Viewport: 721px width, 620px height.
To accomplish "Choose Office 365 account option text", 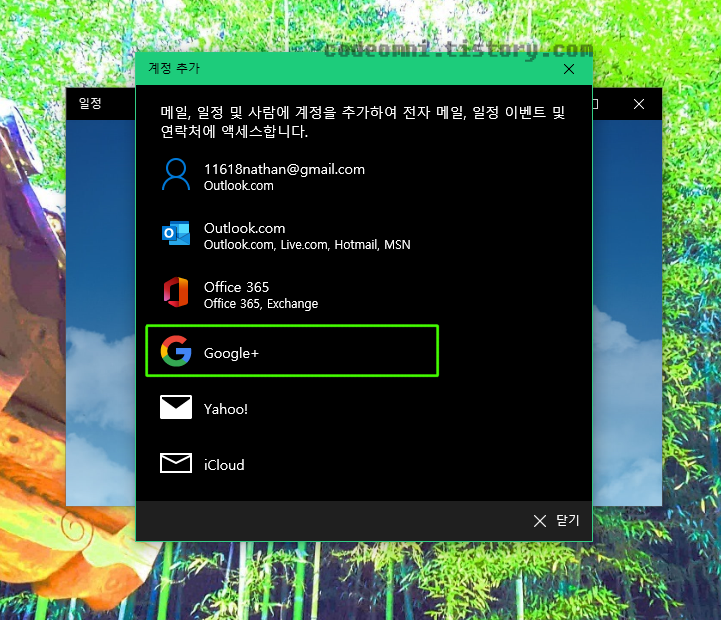I will coord(236,287).
